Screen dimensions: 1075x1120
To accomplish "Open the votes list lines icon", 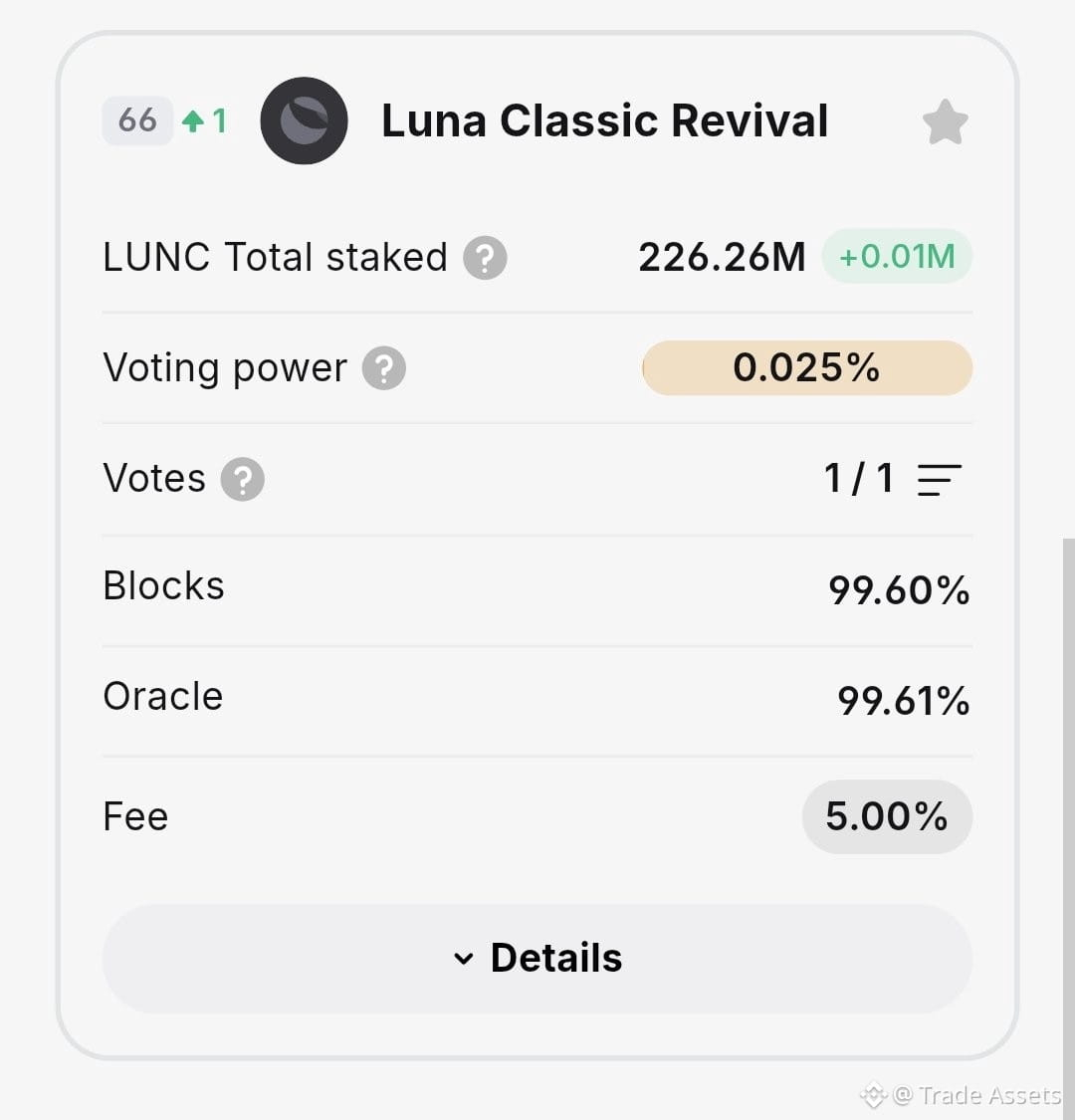I will (x=940, y=480).
